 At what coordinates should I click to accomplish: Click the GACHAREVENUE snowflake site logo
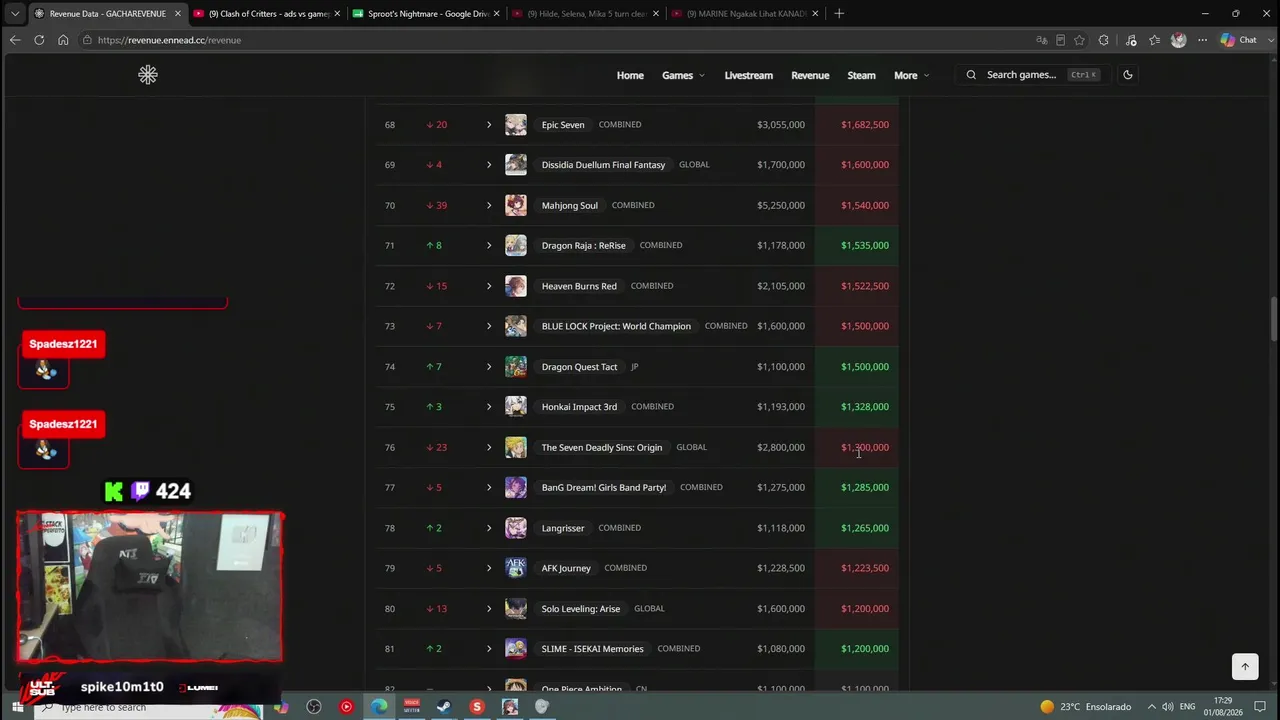(148, 75)
